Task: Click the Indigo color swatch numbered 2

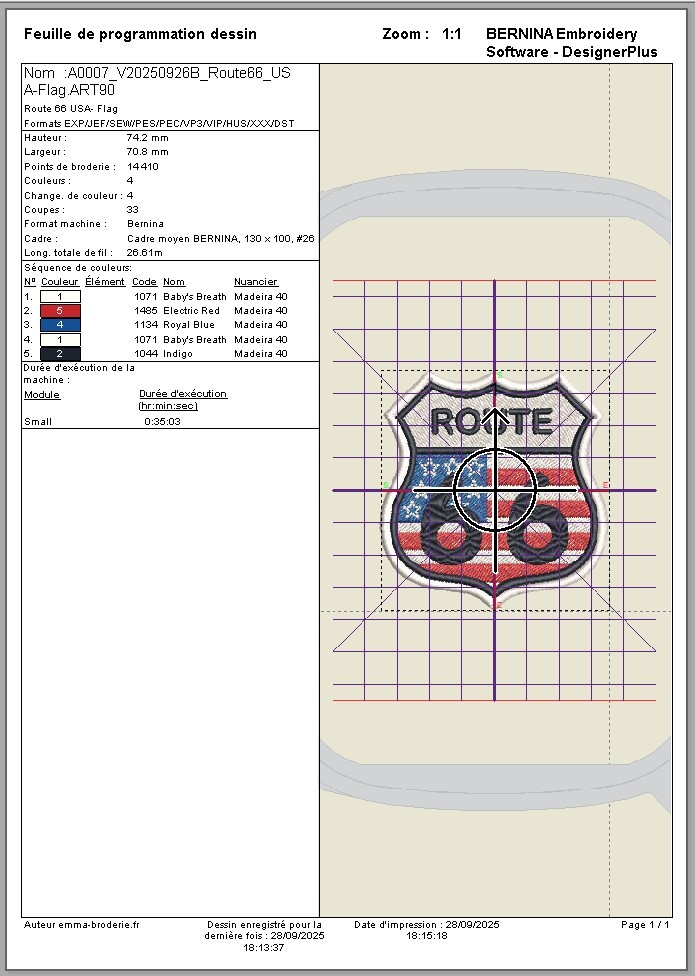Action: (60, 354)
